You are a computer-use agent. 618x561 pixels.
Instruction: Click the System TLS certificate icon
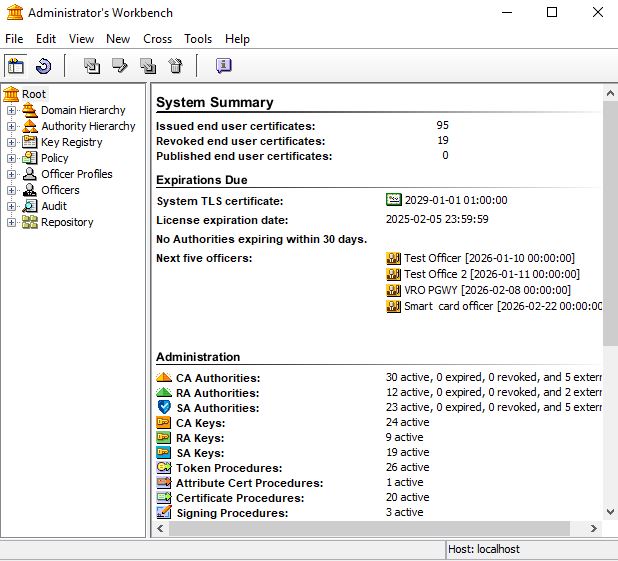(393, 200)
